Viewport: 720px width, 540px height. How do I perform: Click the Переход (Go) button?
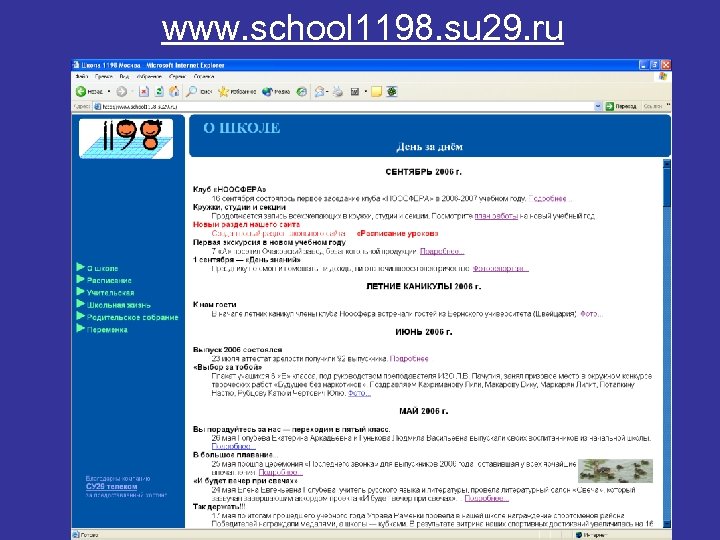(x=621, y=107)
